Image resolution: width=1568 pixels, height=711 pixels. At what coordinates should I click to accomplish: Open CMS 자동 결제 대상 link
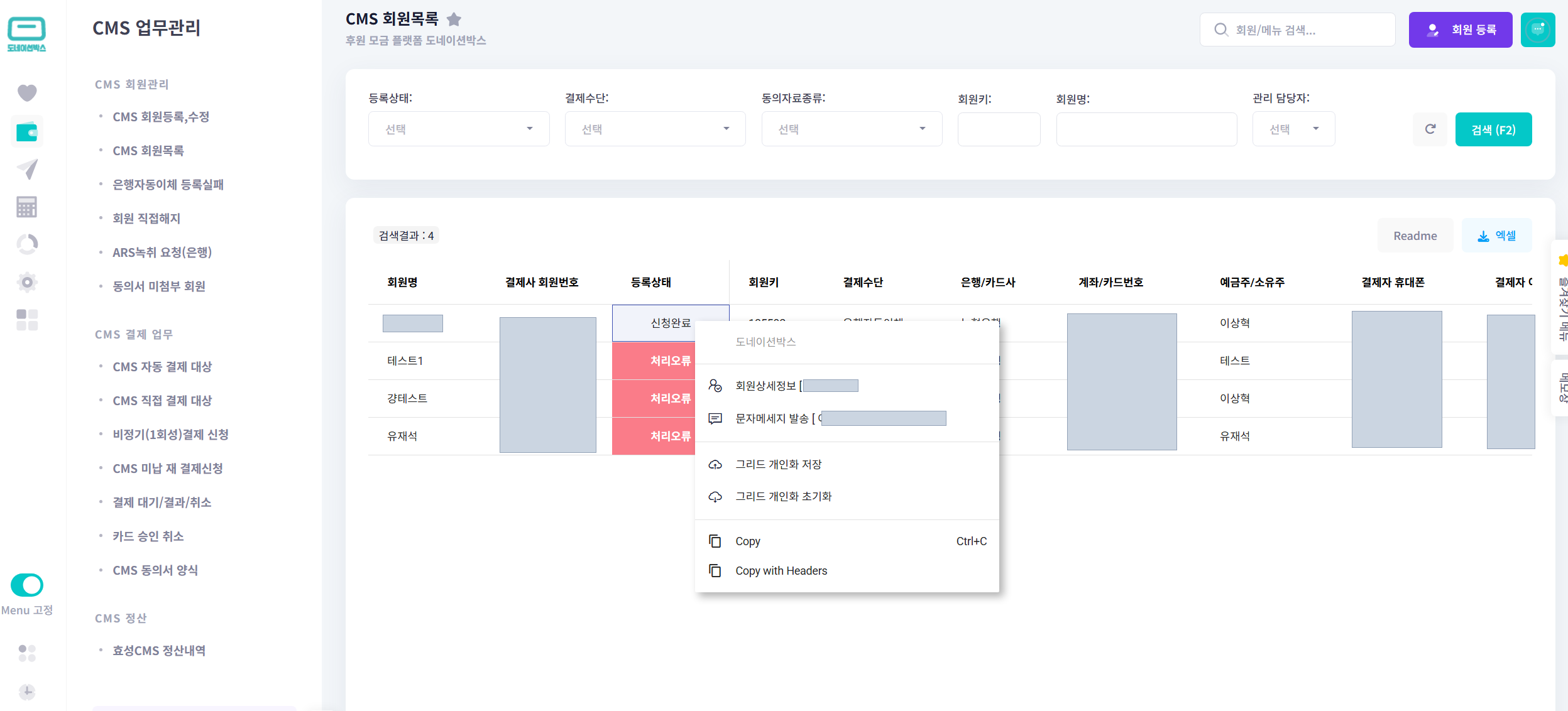pos(162,367)
